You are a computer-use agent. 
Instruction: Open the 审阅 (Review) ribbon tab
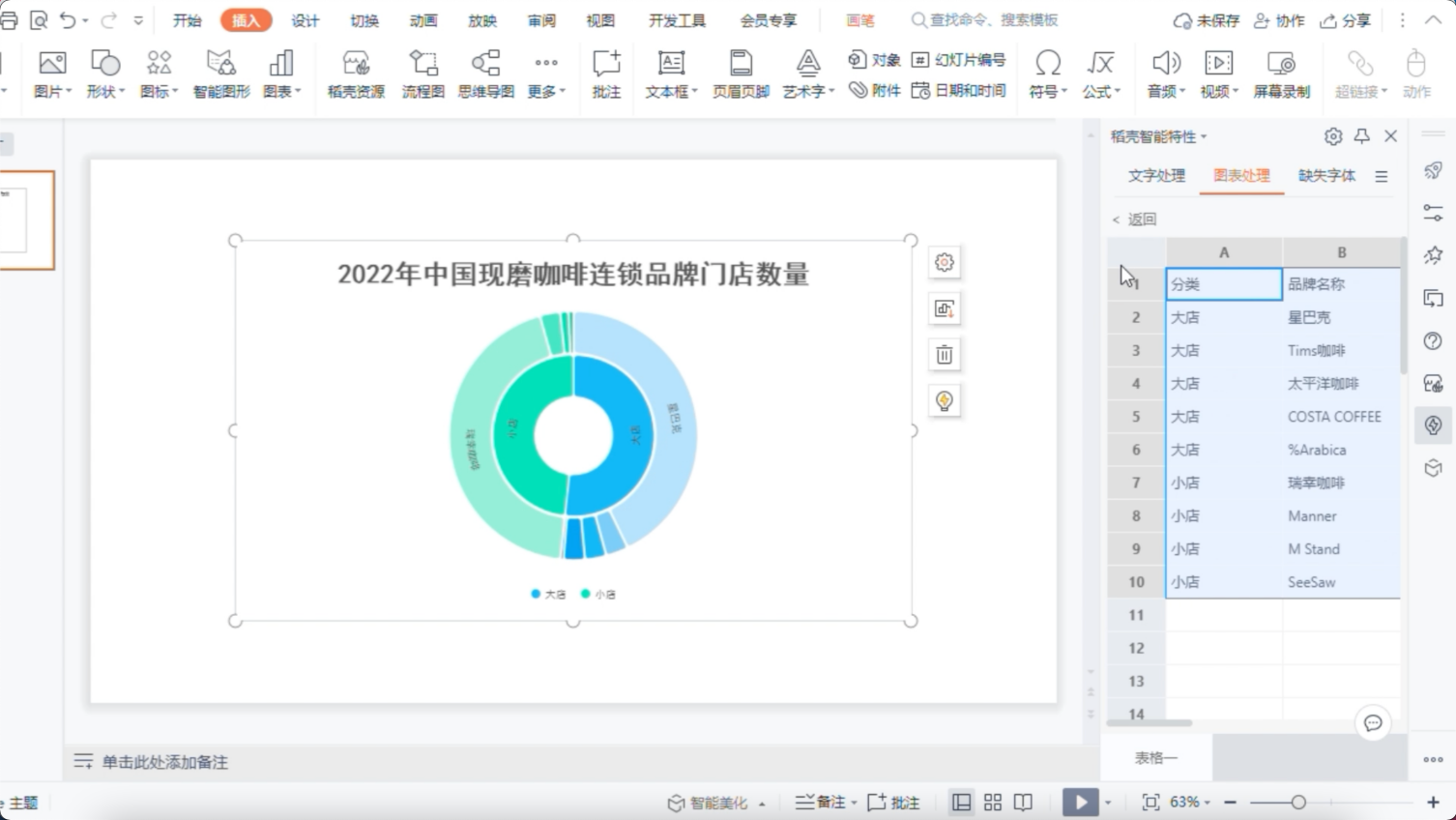541,20
